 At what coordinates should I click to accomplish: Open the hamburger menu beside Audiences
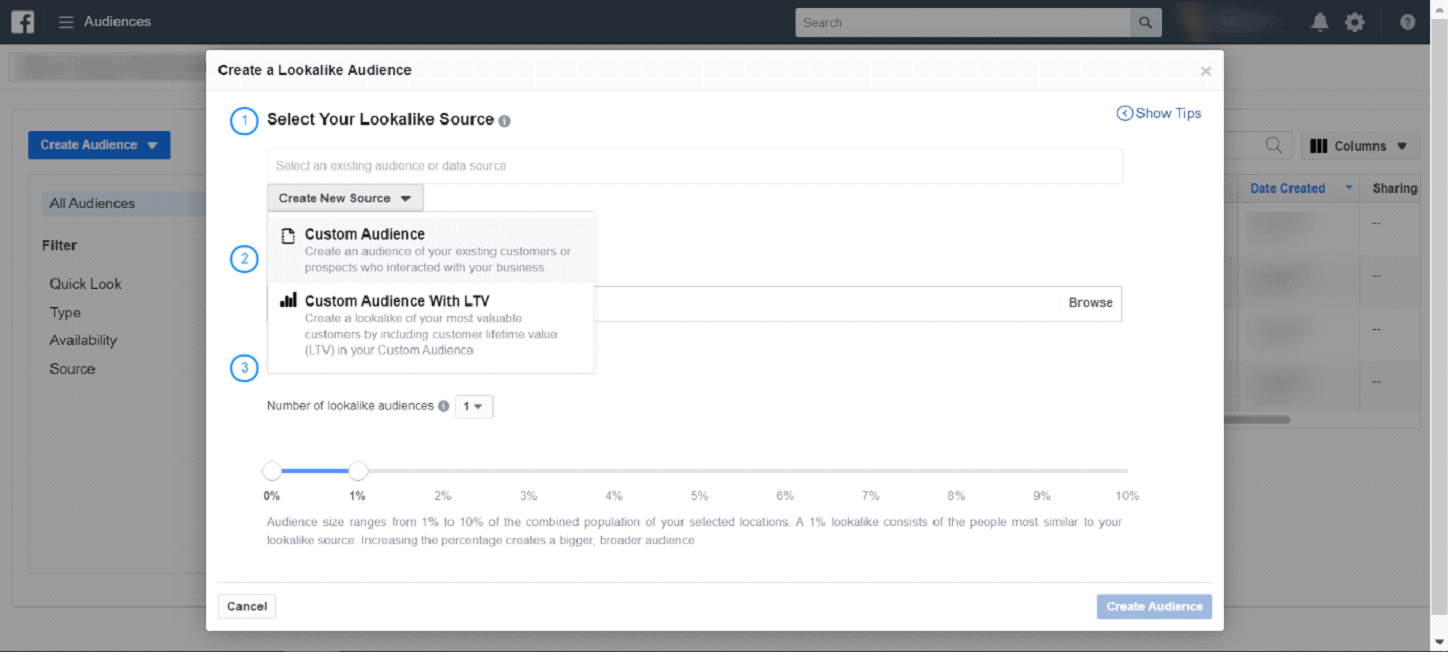pos(66,22)
